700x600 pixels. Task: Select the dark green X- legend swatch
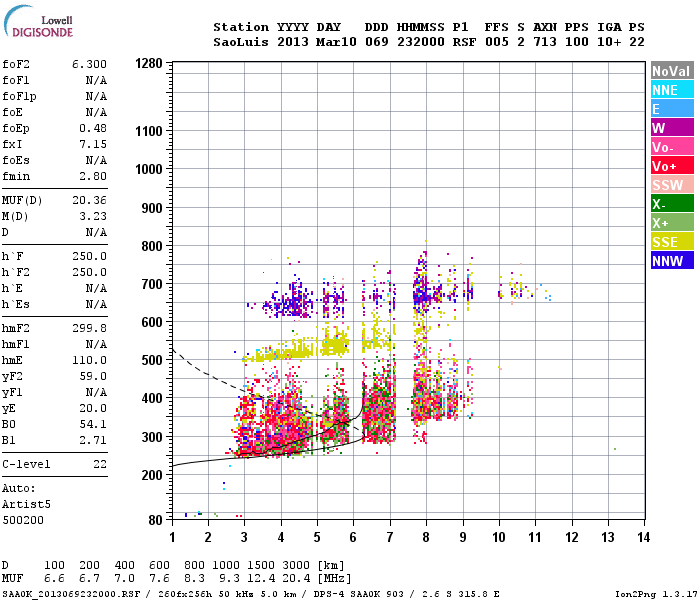[x=672, y=204]
